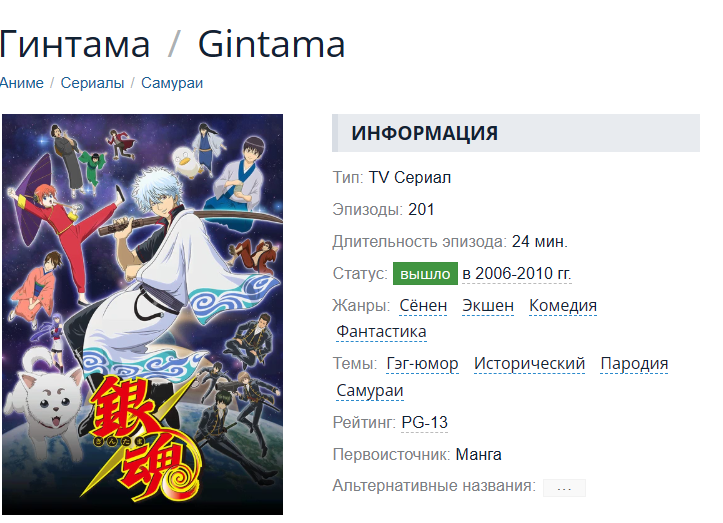
Task: Click the Gintama English title heading
Action: click(271, 44)
